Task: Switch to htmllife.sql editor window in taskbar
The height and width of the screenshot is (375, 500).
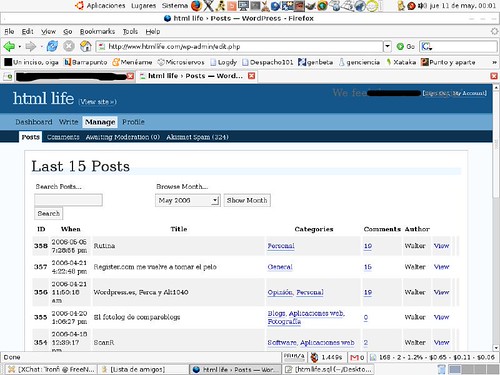Action: (328, 369)
